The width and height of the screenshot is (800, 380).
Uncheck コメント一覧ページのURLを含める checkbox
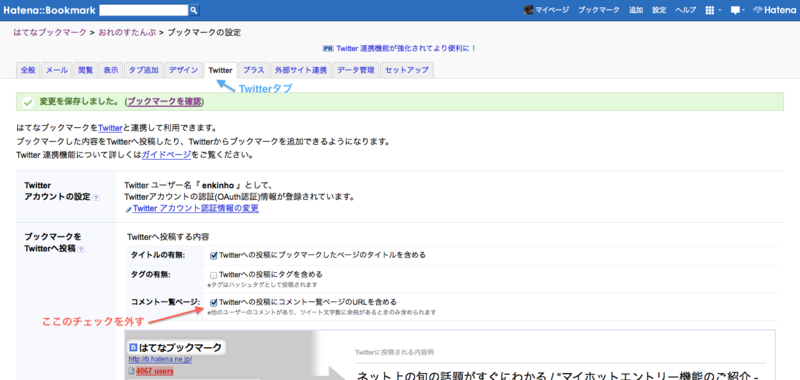[x=214, y=302]
